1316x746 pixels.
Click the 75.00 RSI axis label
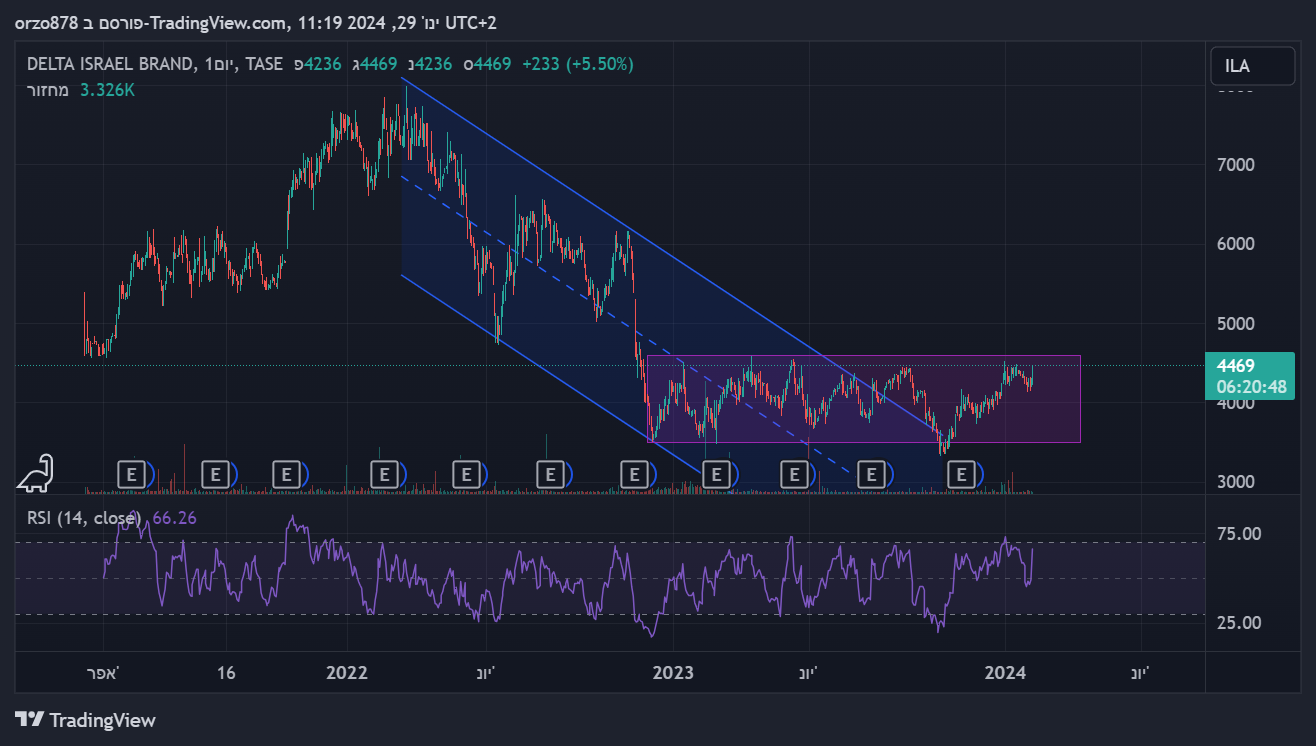pos(1239,534)
